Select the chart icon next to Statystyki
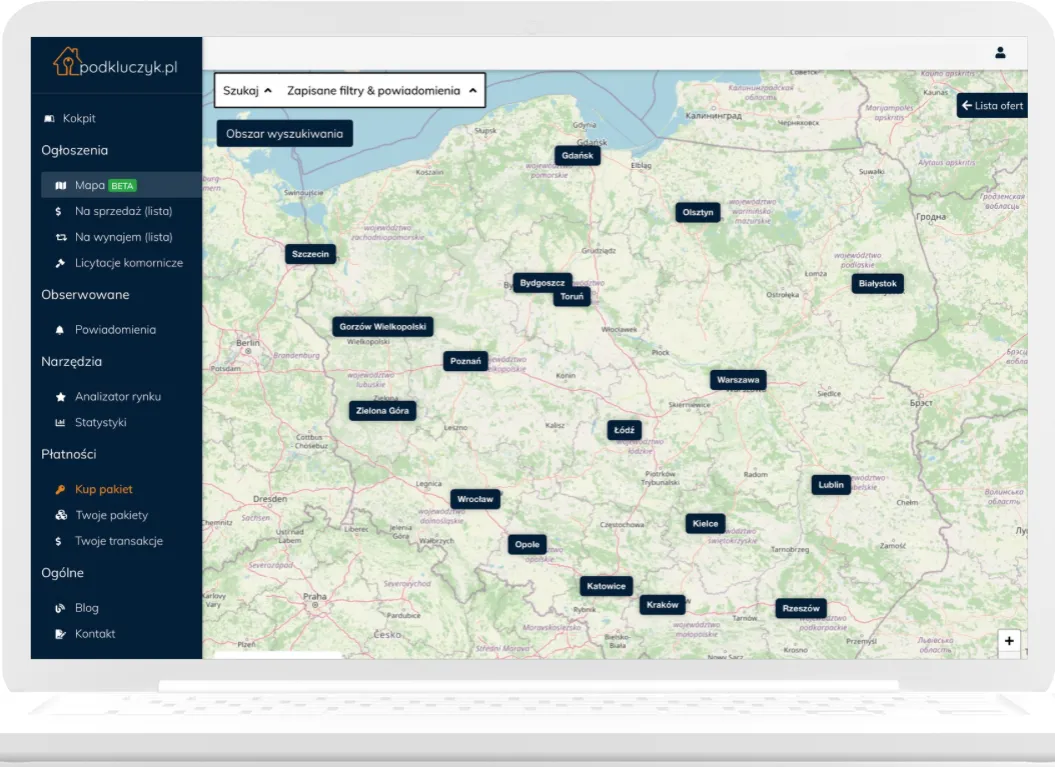The height and width of the screenshot is (767, 1055). click(62, 422)
